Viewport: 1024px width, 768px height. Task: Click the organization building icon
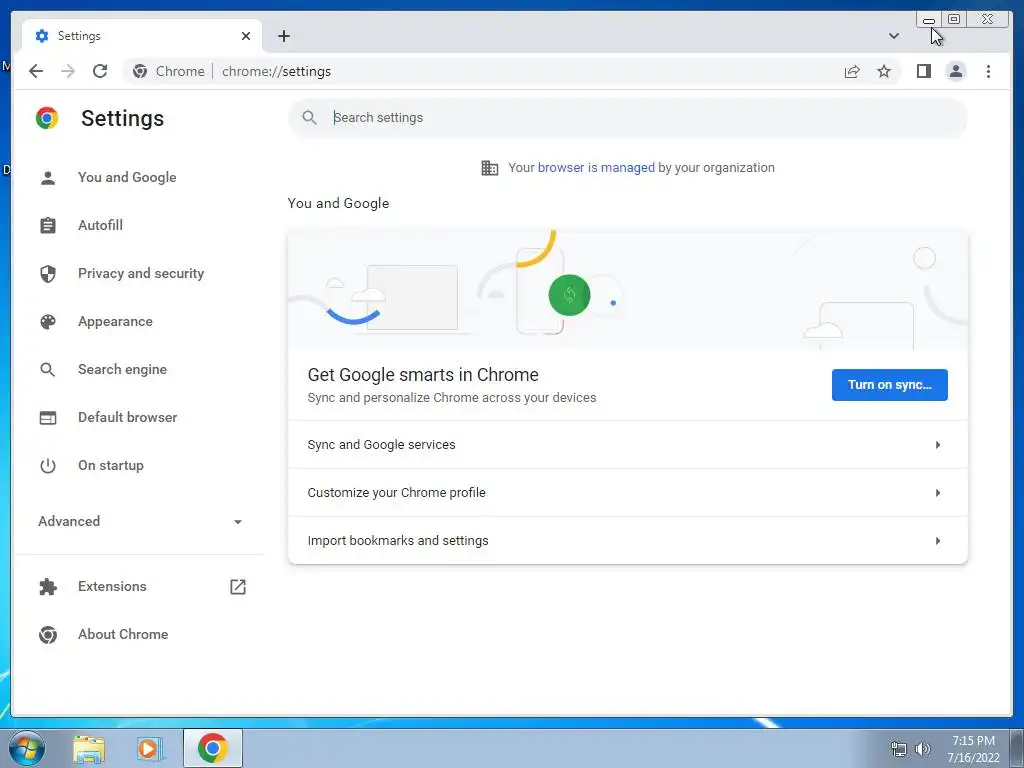pyautogui.click(x=489, y=168)
